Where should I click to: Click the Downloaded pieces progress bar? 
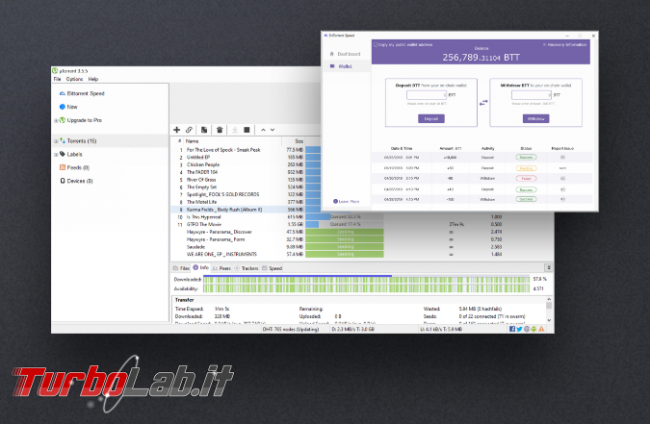[x=366, y=279]
